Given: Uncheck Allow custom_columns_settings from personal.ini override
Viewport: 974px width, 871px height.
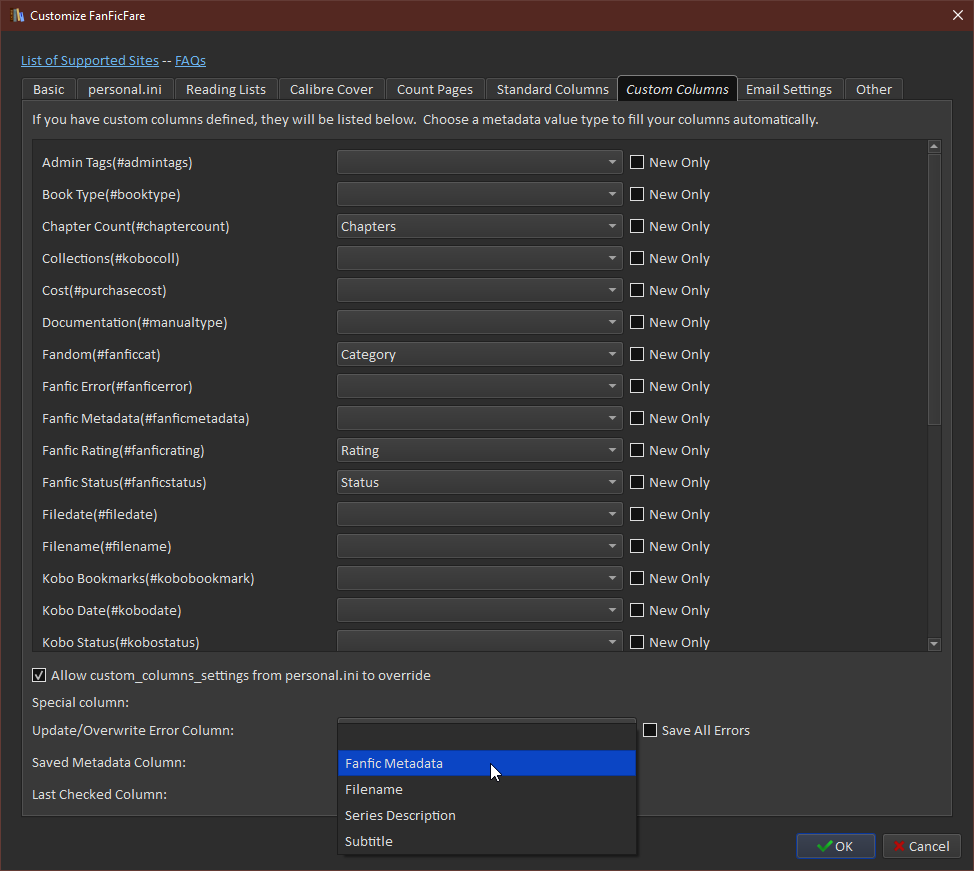Looking at the screenshot, I should [40, 676].
